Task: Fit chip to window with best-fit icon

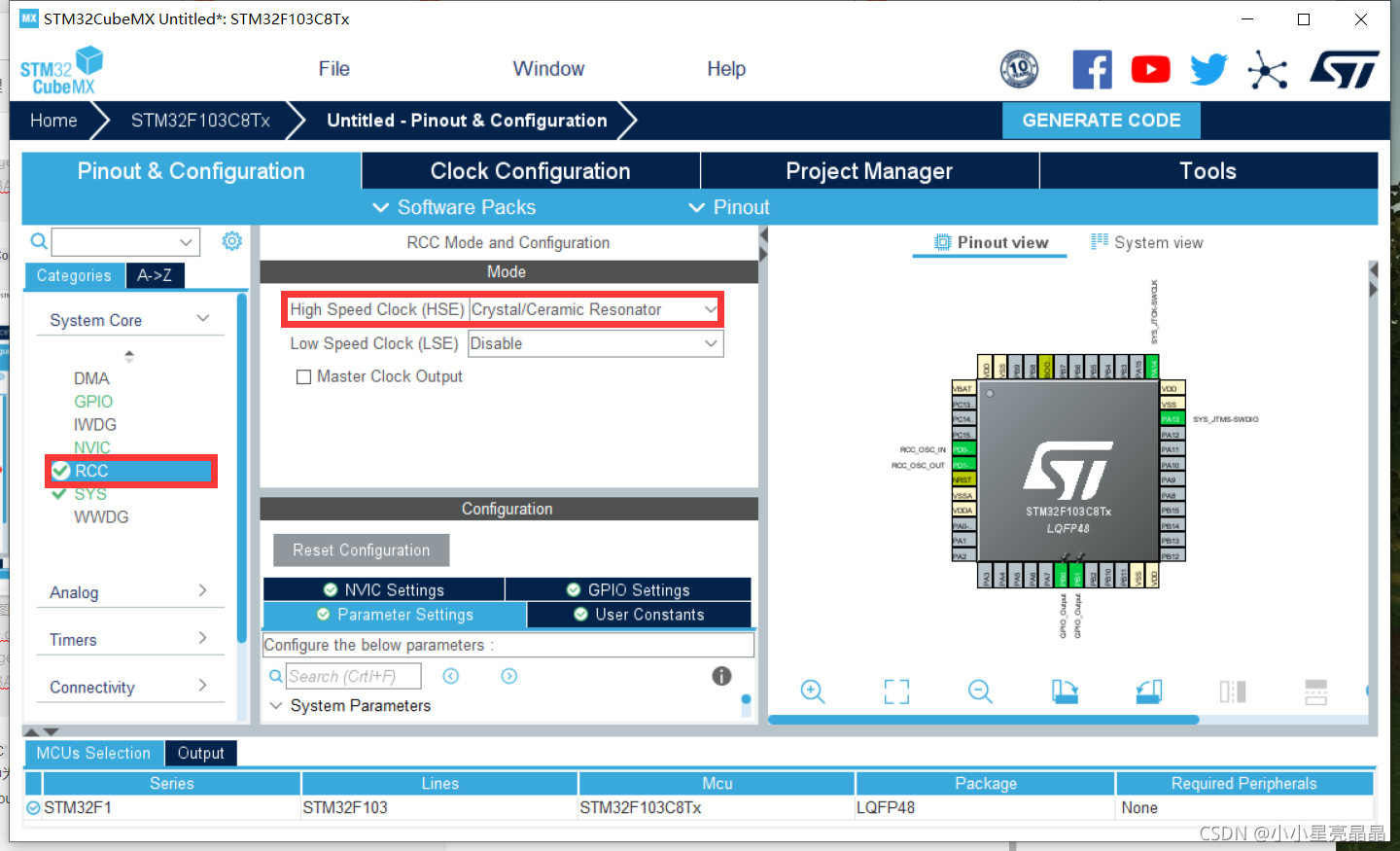Action: coord(896,691)
